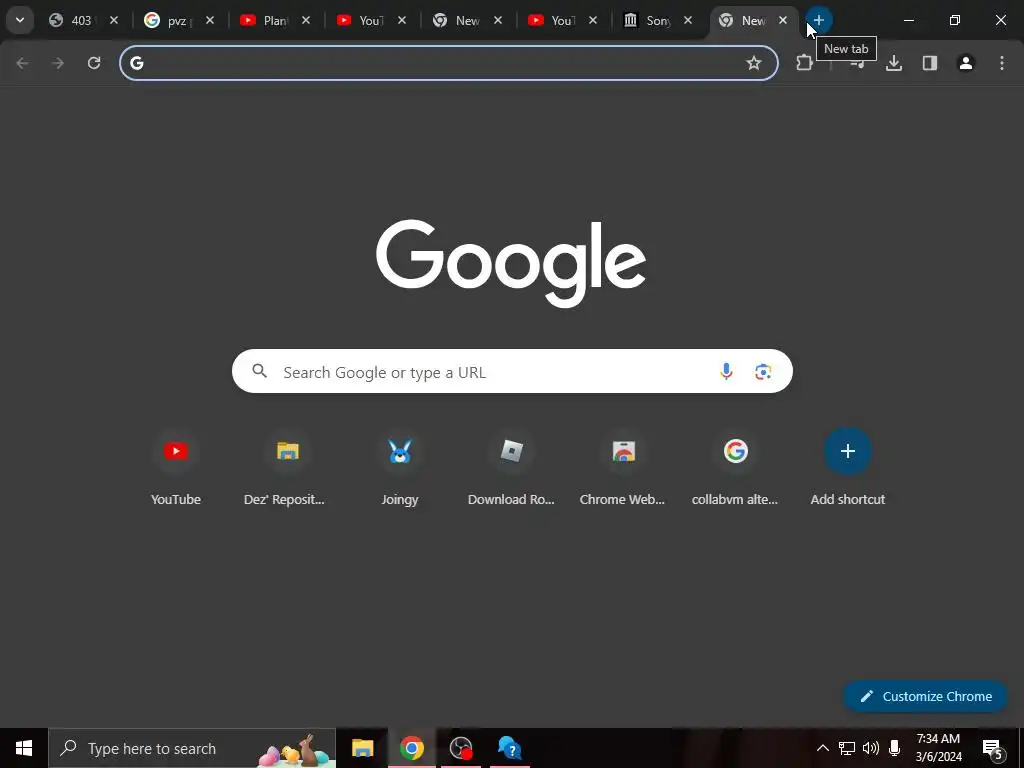The width and height of the screenshot is (1024, 768).
Task: Reload the current page
Action: coord(94,63)
